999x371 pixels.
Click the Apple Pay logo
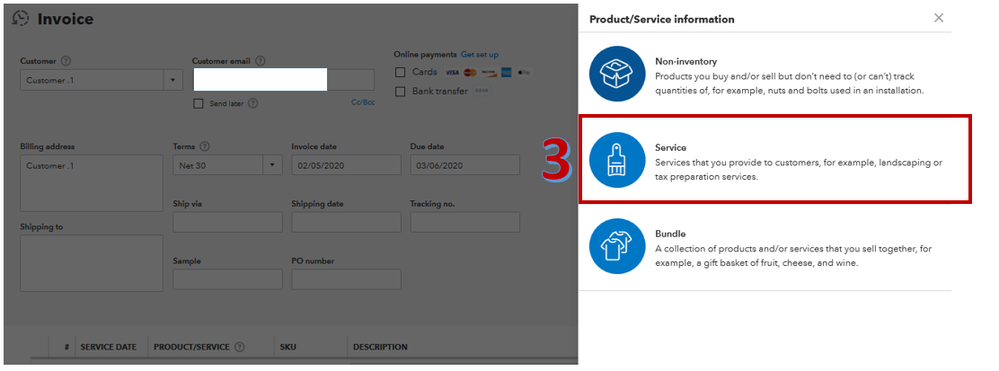(x=524, y=73)
